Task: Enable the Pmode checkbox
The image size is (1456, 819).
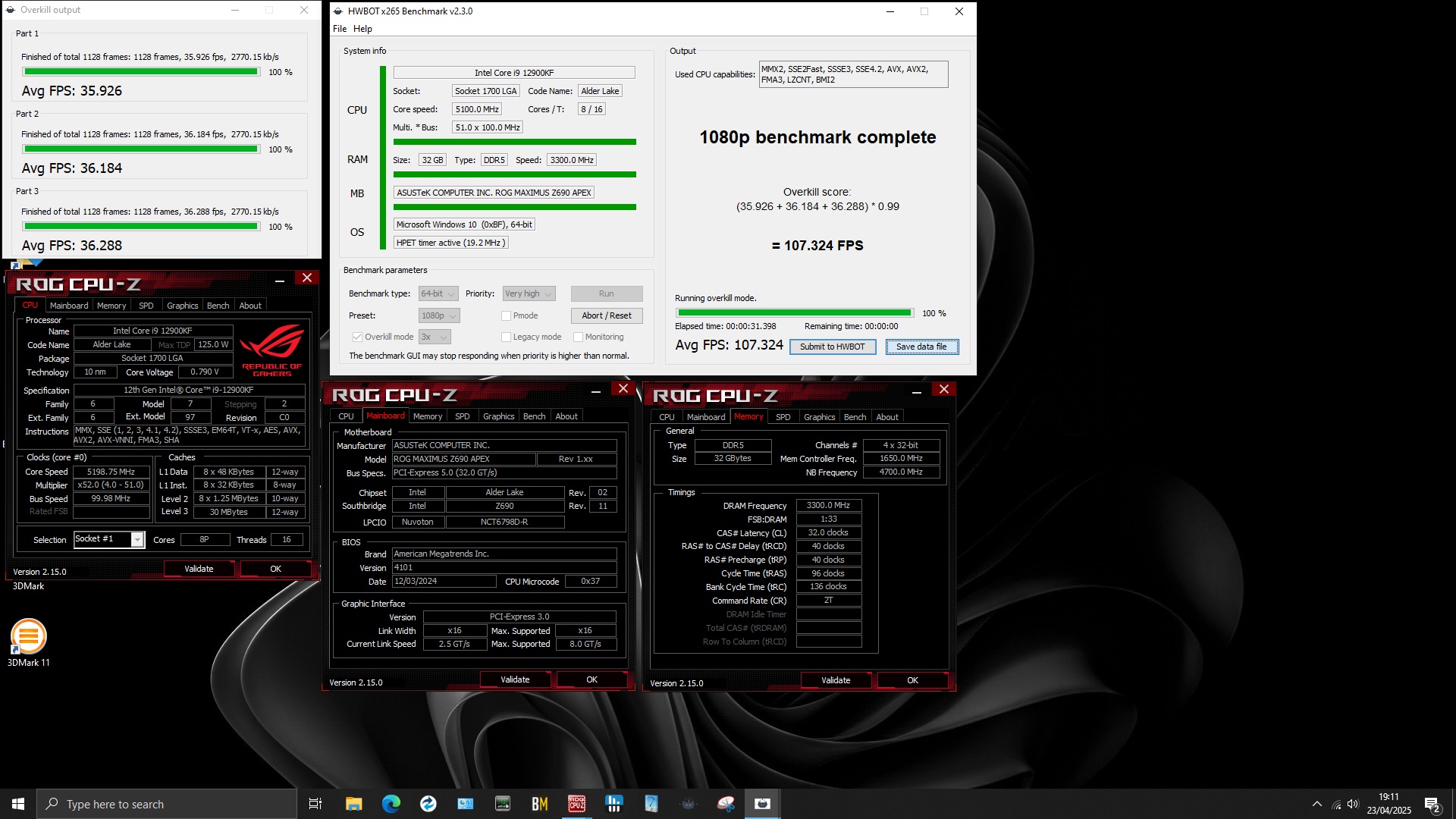Action: point(506,316)
